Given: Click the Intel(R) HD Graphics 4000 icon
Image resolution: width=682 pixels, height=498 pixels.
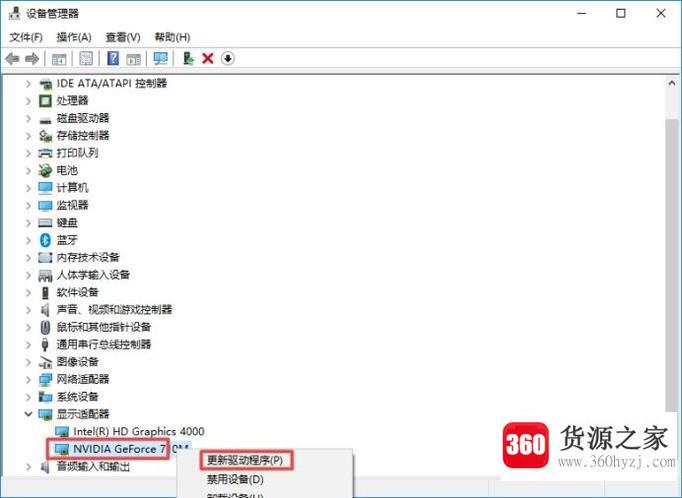Looking at the screenshot, I should click(x=62, y=432).
